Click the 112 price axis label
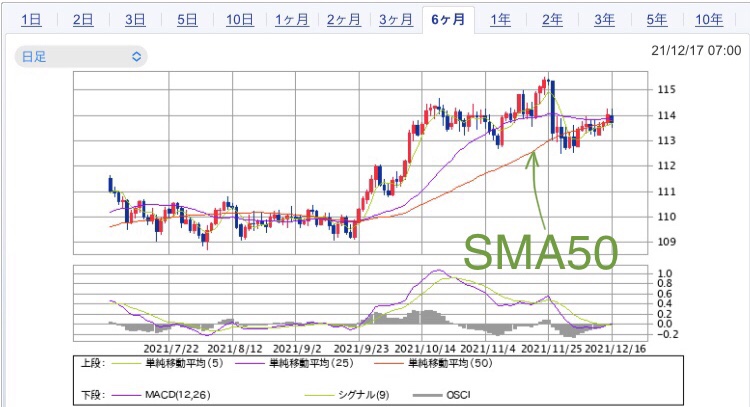Screen dimensions: 750x407 click(666, 166)
